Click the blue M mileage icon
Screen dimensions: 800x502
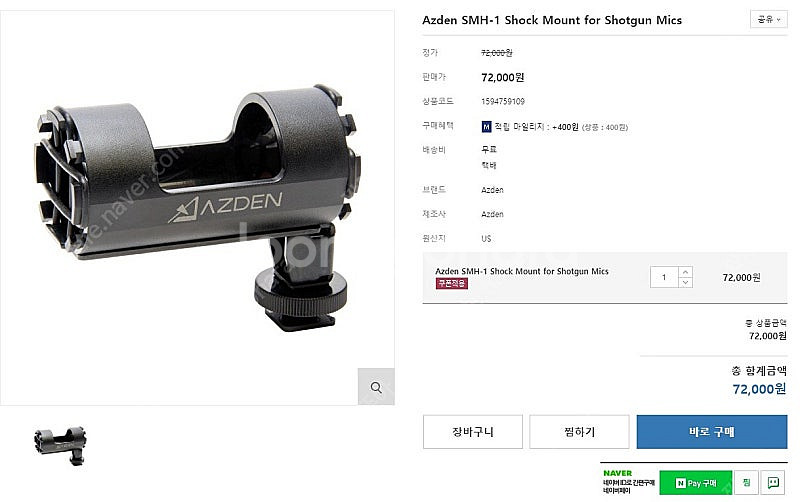pyautogui.click(x=486, y=127)
